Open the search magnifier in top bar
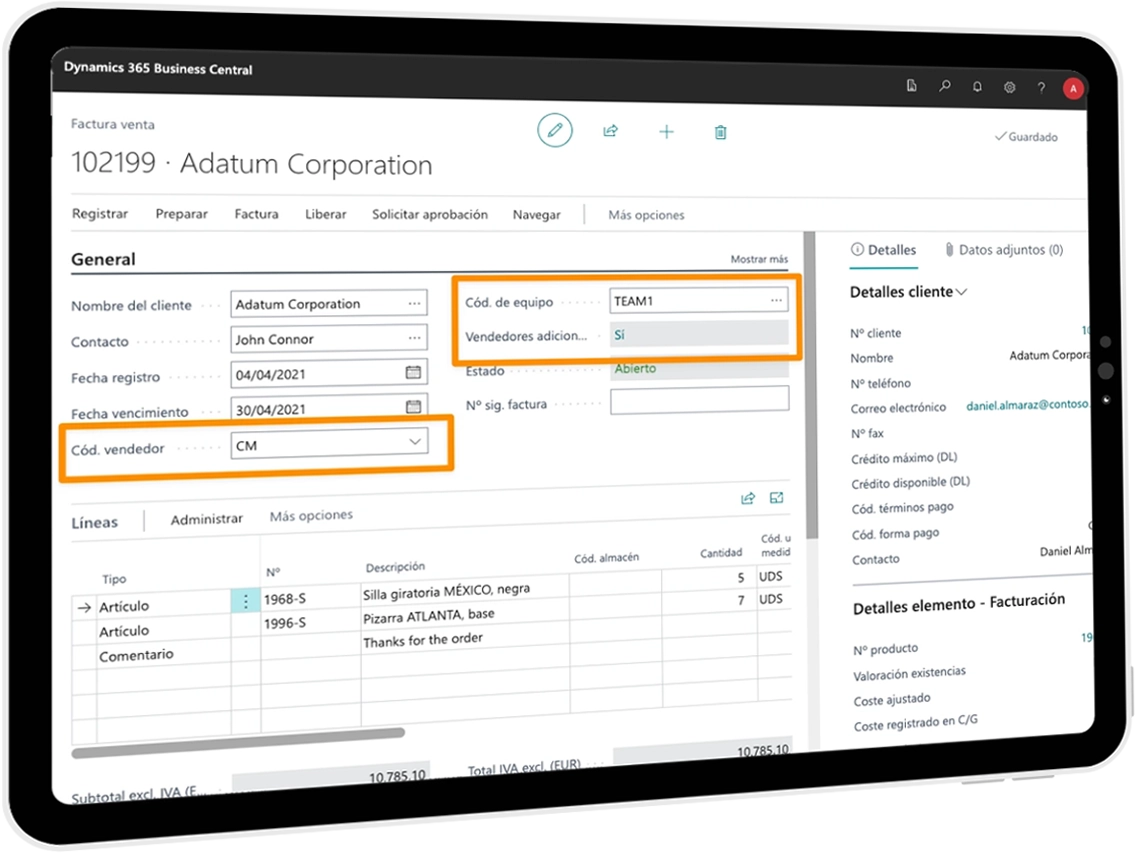 tap(944, 87)
